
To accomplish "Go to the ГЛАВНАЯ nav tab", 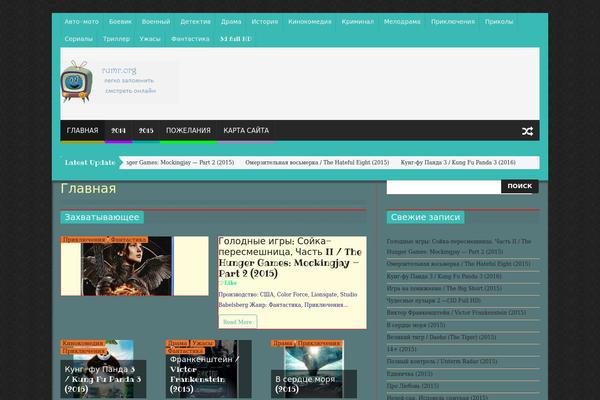I will pos(82,131).
